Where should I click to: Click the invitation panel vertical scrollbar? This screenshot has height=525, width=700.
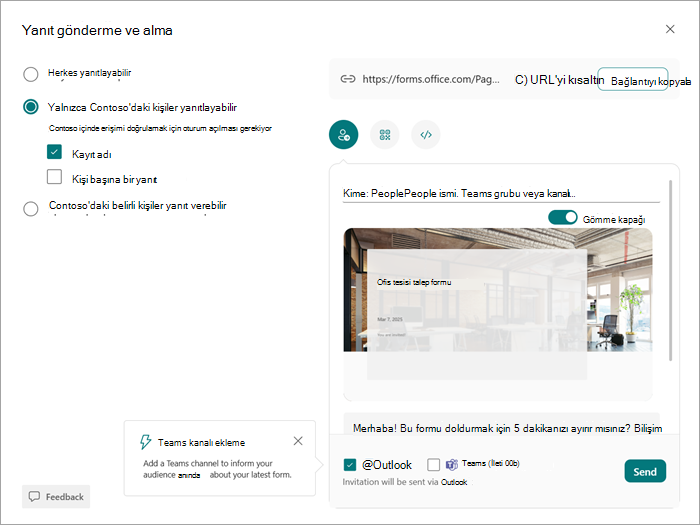[671, 271]
